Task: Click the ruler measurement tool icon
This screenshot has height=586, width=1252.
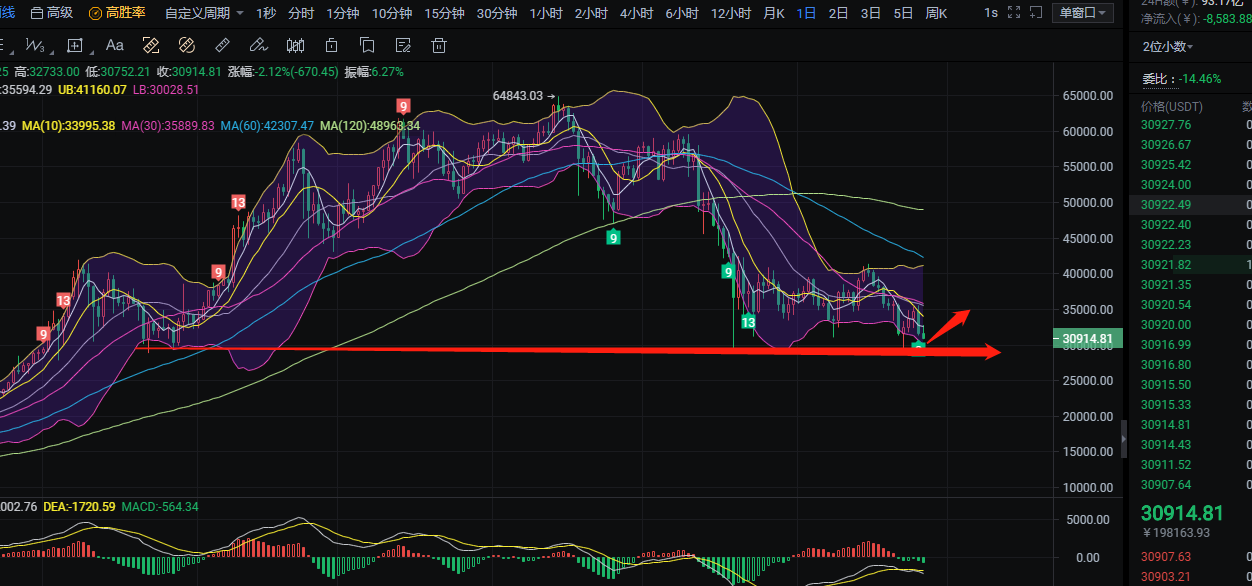Action: [223, 45]
